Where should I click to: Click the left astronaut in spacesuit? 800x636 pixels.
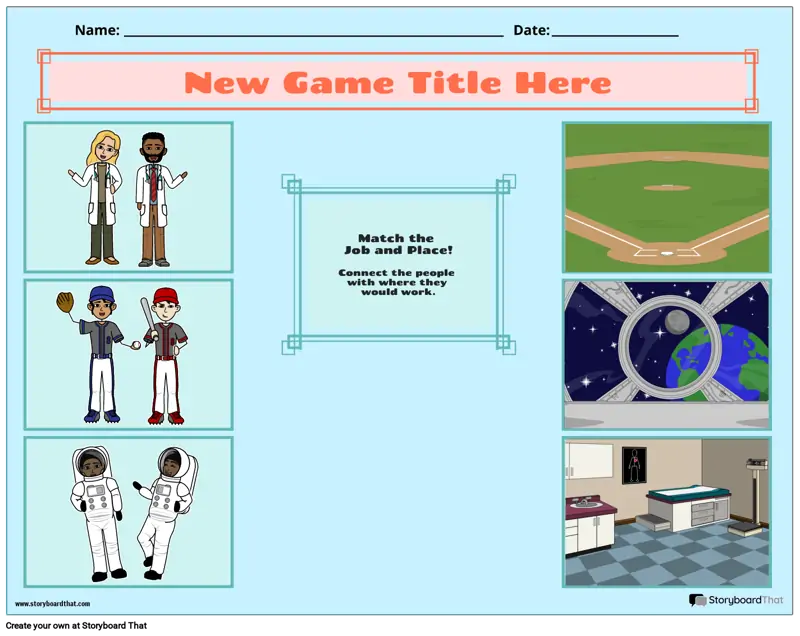point(96,511)
